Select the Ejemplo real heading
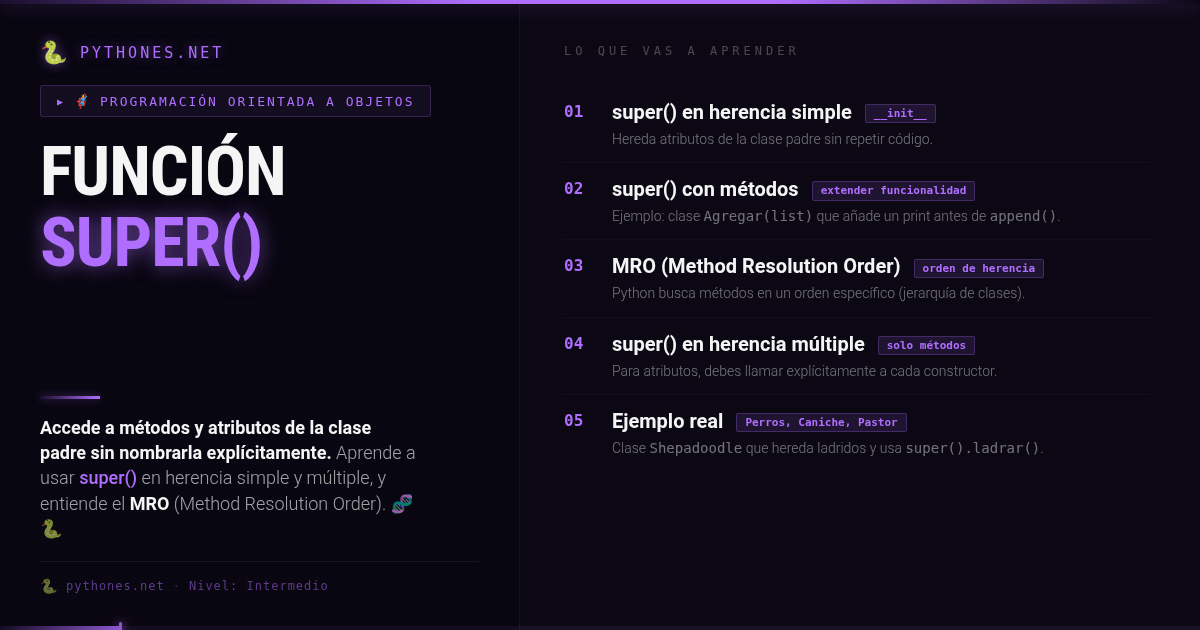Image resolution: width=1200 pixels, height=630 pixels. (x=668, y=421)
